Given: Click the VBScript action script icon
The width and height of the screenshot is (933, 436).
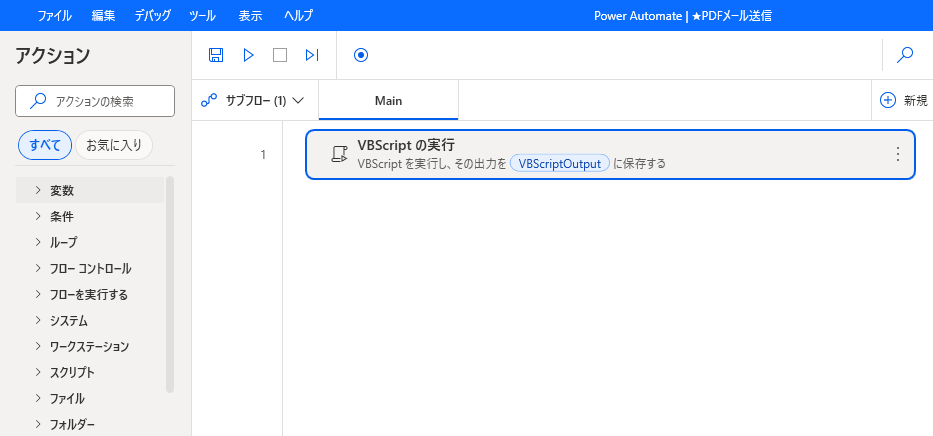Looking at the screenshot, I should (x=339, y=154).
